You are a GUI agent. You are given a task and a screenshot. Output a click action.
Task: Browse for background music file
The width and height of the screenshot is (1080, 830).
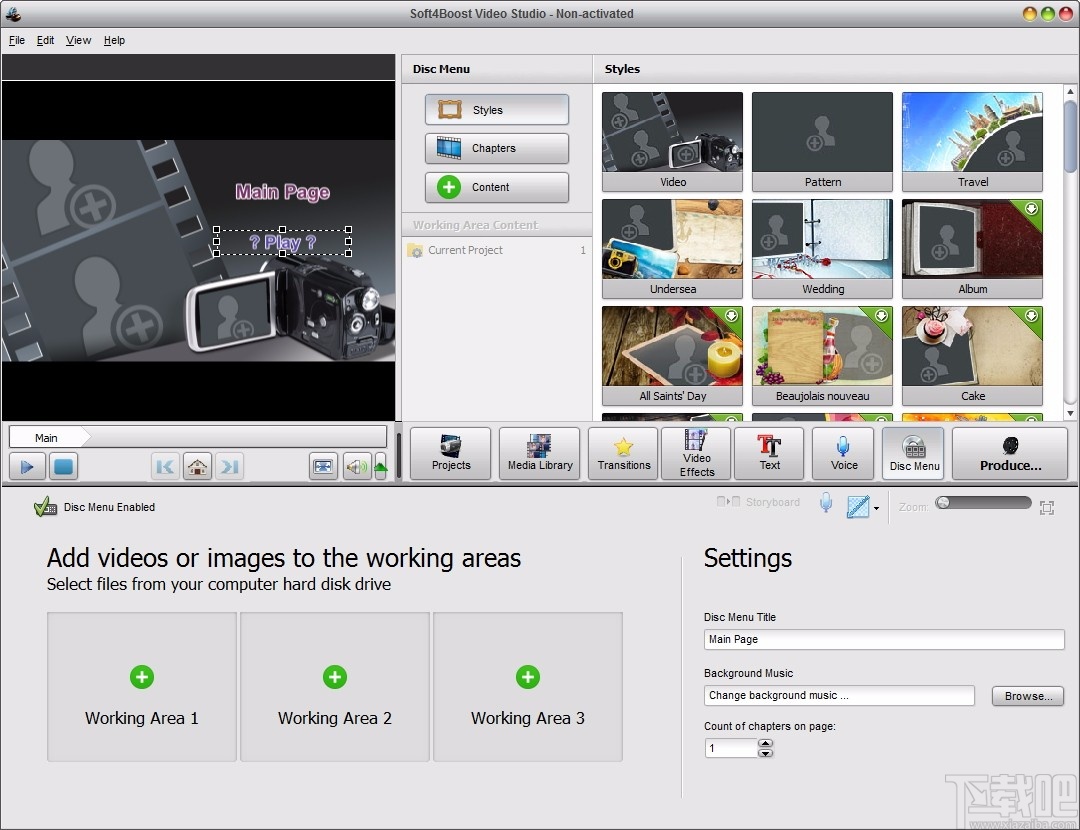point(1027,695)
